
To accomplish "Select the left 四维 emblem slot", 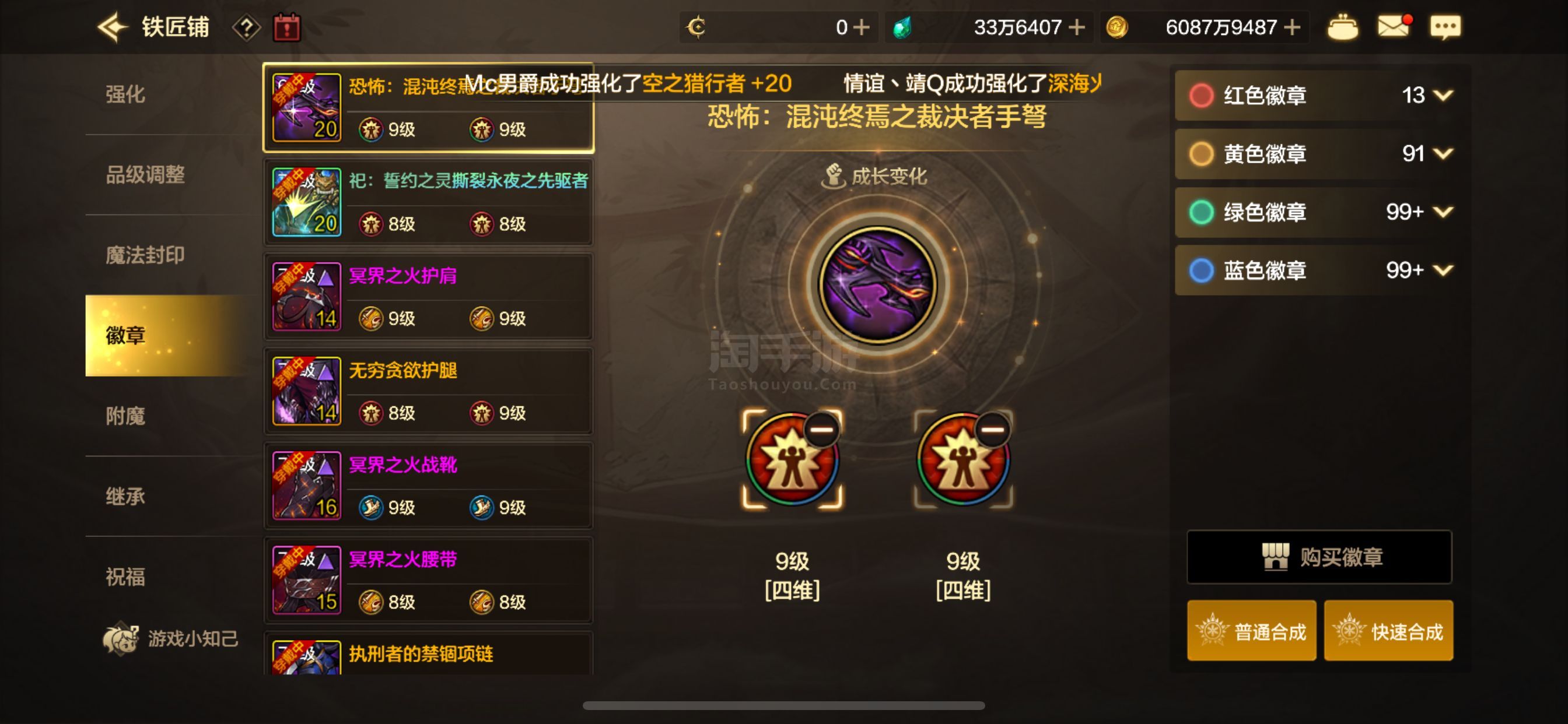I will pyautogui.click(x=792, y=459).
